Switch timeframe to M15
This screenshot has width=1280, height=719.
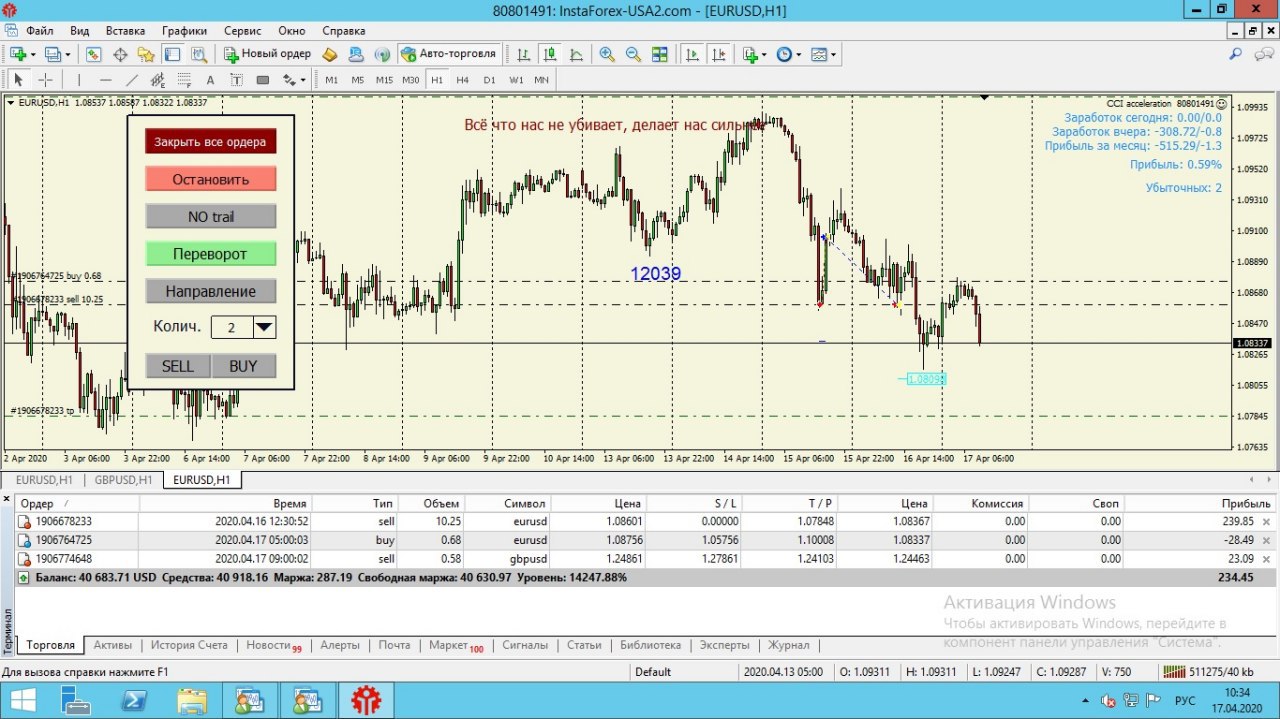click(x=384, y=80)
